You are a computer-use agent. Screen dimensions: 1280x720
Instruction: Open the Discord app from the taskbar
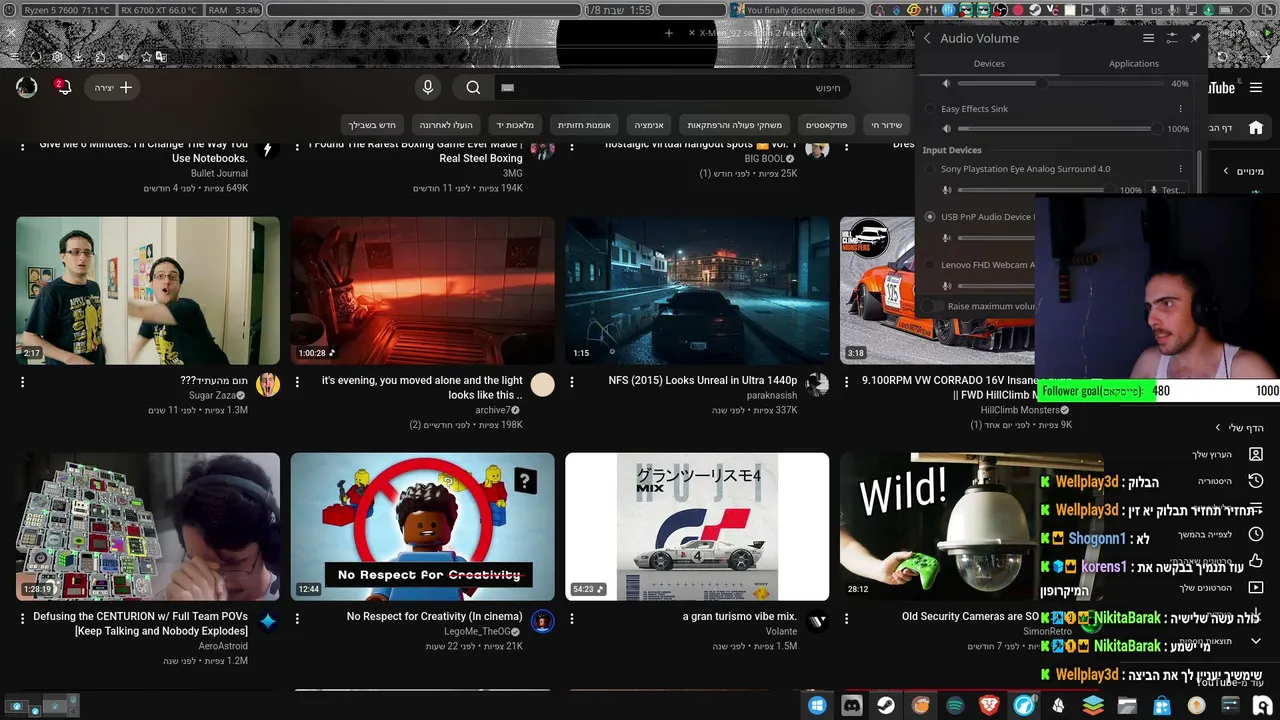852,705
